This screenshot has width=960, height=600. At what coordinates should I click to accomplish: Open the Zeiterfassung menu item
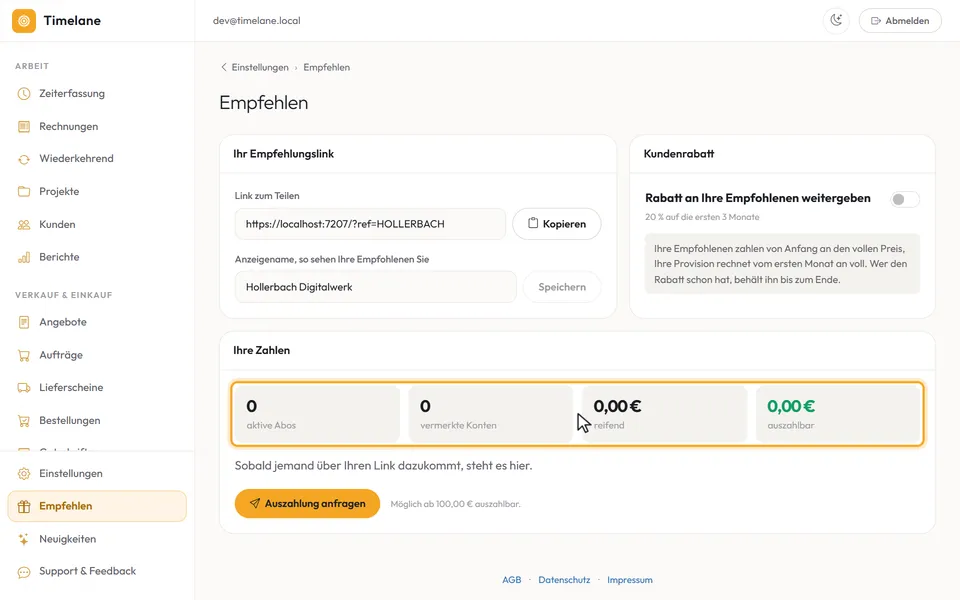click(97, 94)
